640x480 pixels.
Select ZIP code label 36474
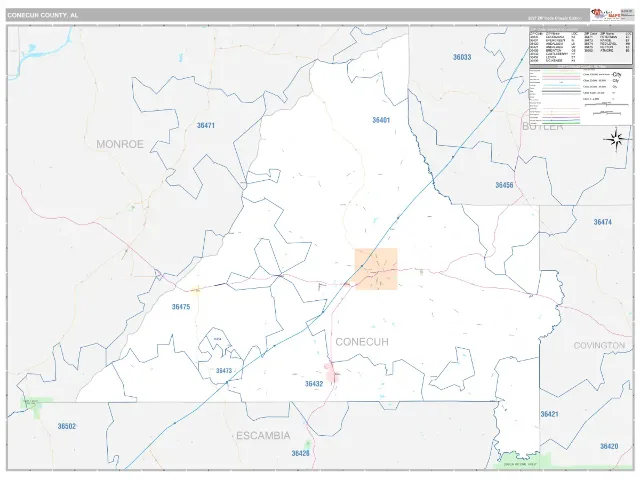point(602,222)
